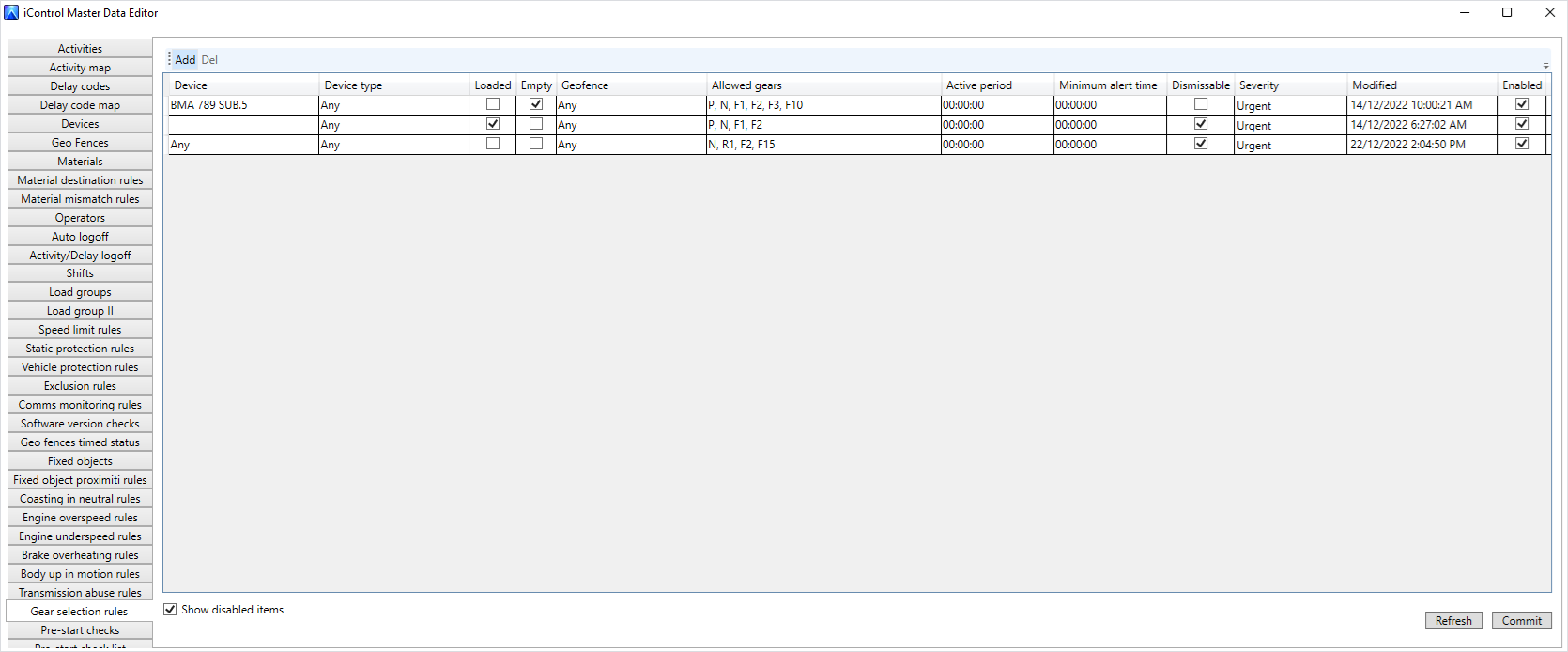The image size is (1568, 652).
Task: Open the Activities tab
Action: point(80,49)
